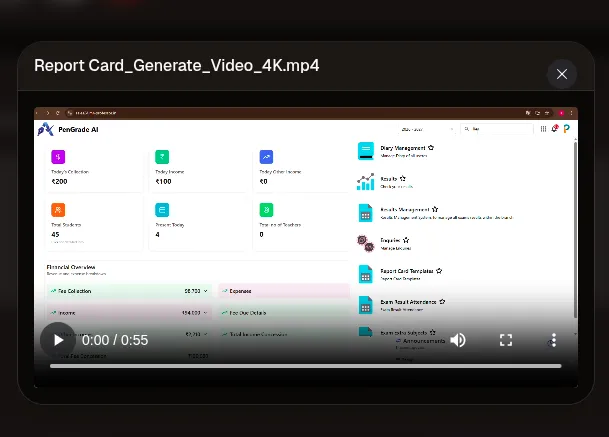Expand the Income row chevron
Viewport: 609px width, 437px height.
coord(205,313)
